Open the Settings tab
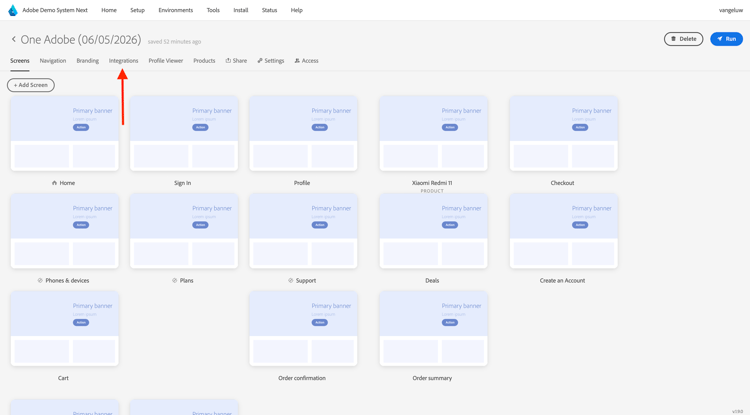 coord(271,61)
